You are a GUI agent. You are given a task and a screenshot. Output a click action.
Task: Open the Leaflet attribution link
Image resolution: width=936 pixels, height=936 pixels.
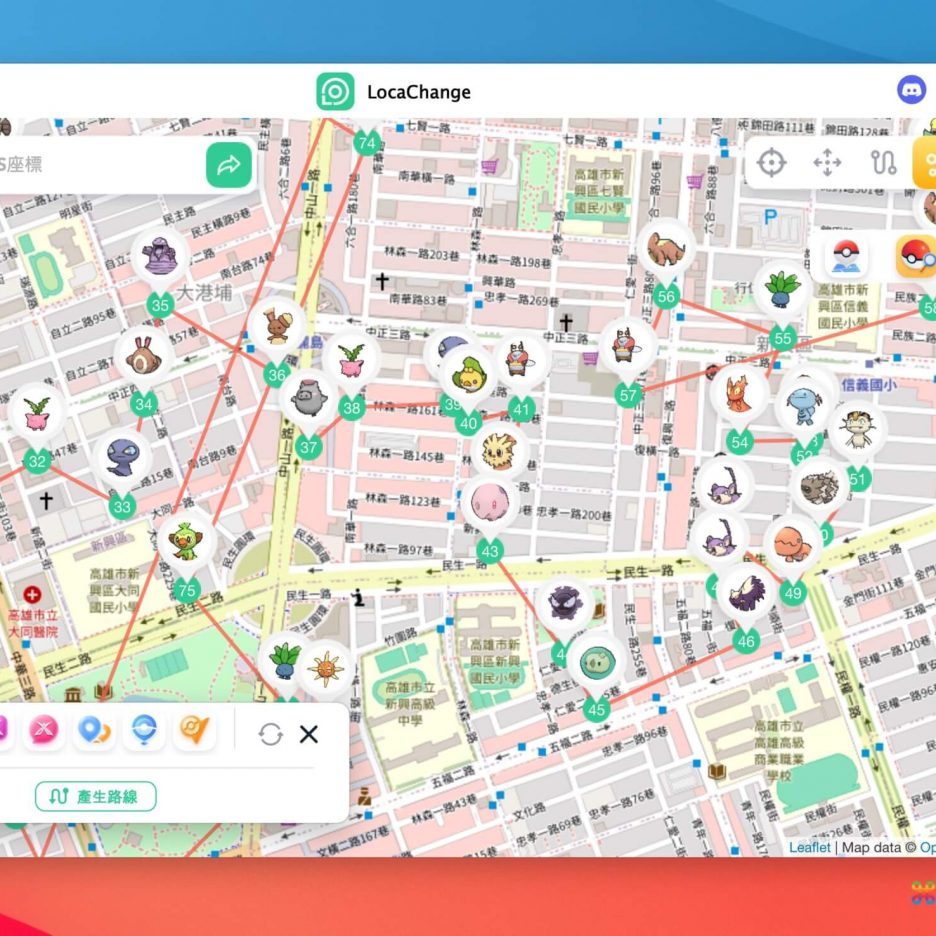[x=809, y=847]
